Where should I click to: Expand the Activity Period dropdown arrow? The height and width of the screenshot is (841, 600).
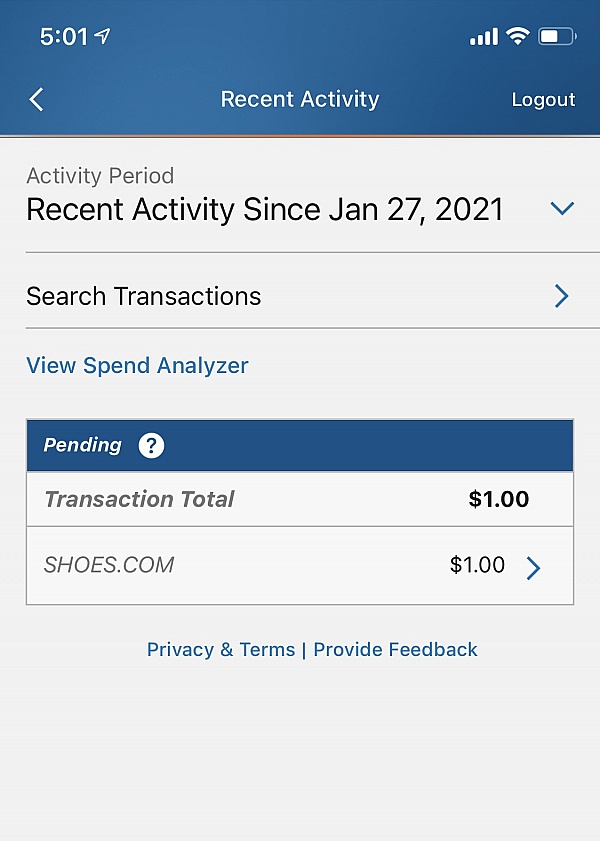click(x=562, y=209)
